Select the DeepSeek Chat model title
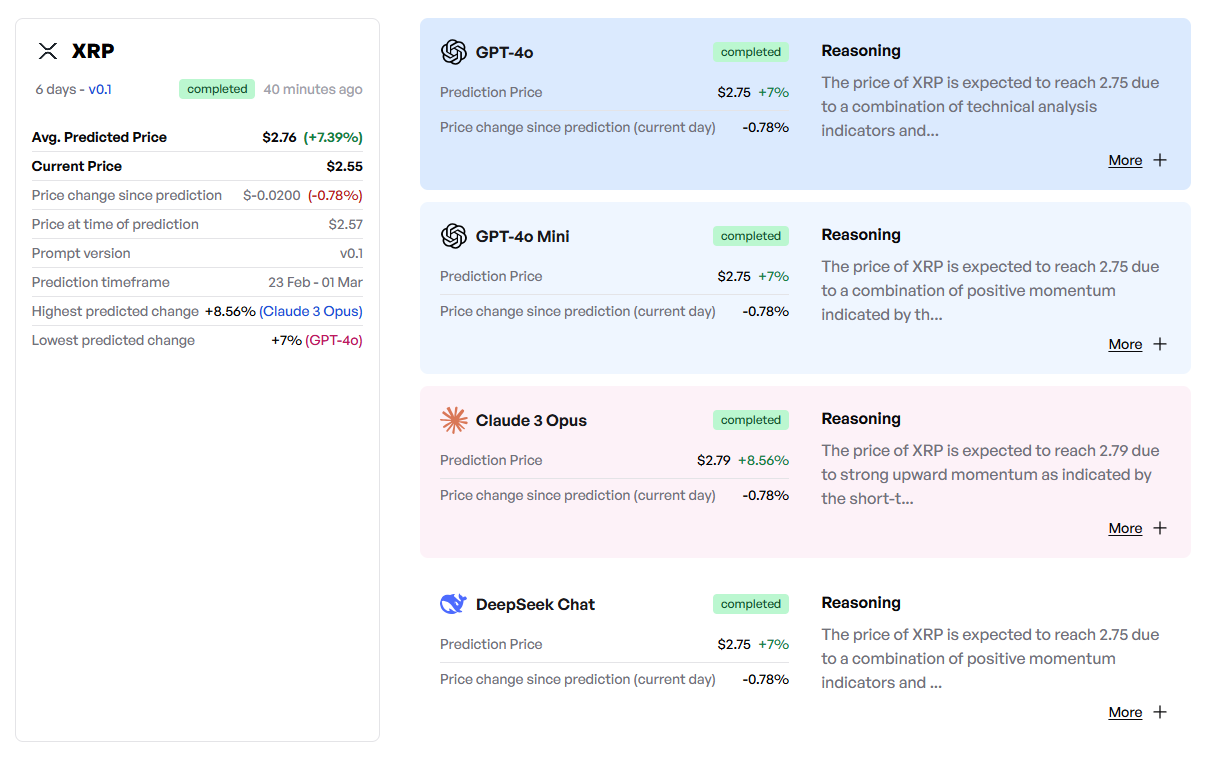 tap(535, 604)
